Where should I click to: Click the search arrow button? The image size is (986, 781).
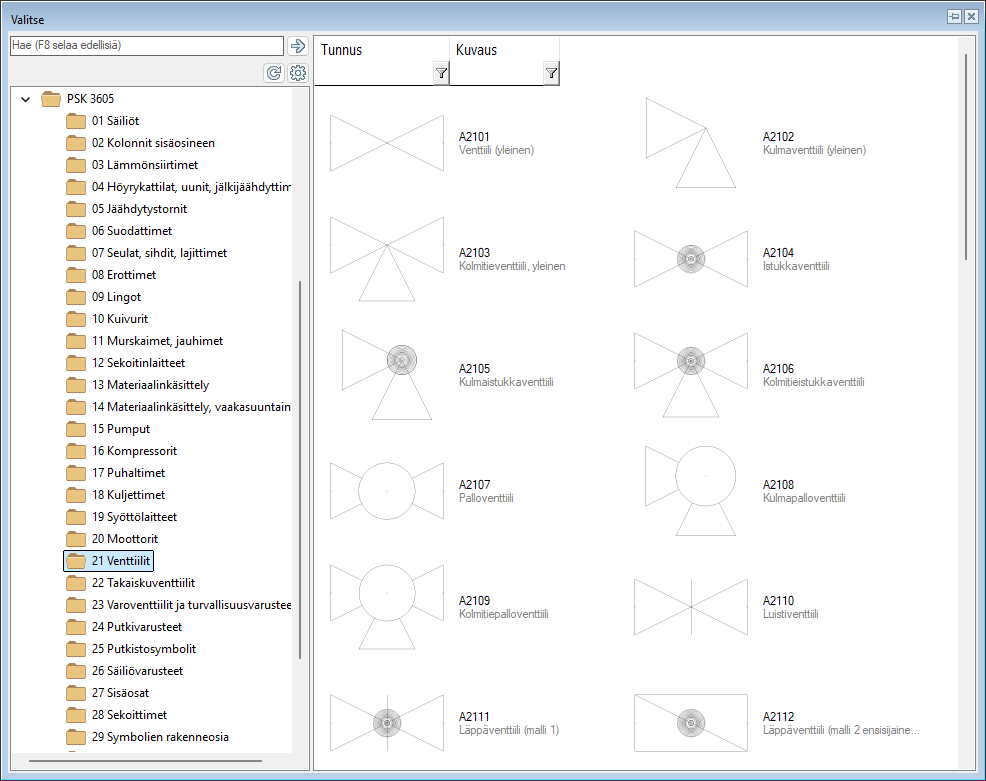297,46
